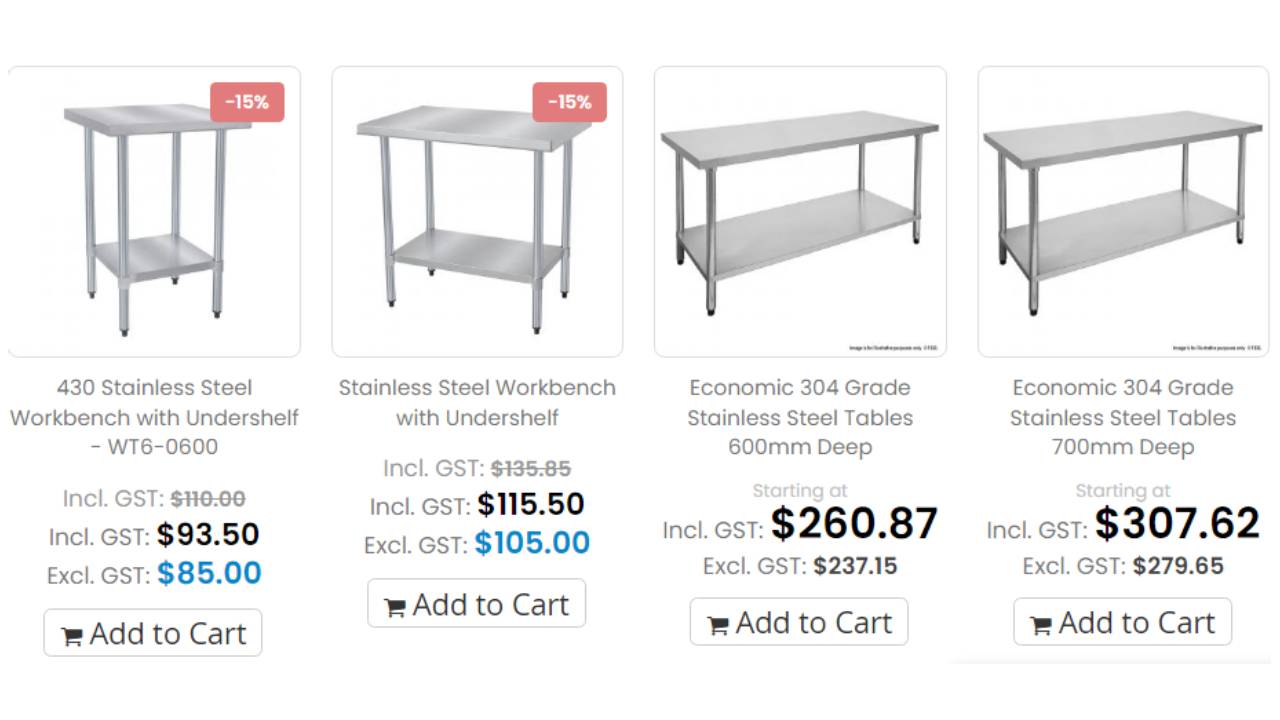Add 600mm Deep Stainless Tables to cart
1280x720 pixels.
(799, 623)
